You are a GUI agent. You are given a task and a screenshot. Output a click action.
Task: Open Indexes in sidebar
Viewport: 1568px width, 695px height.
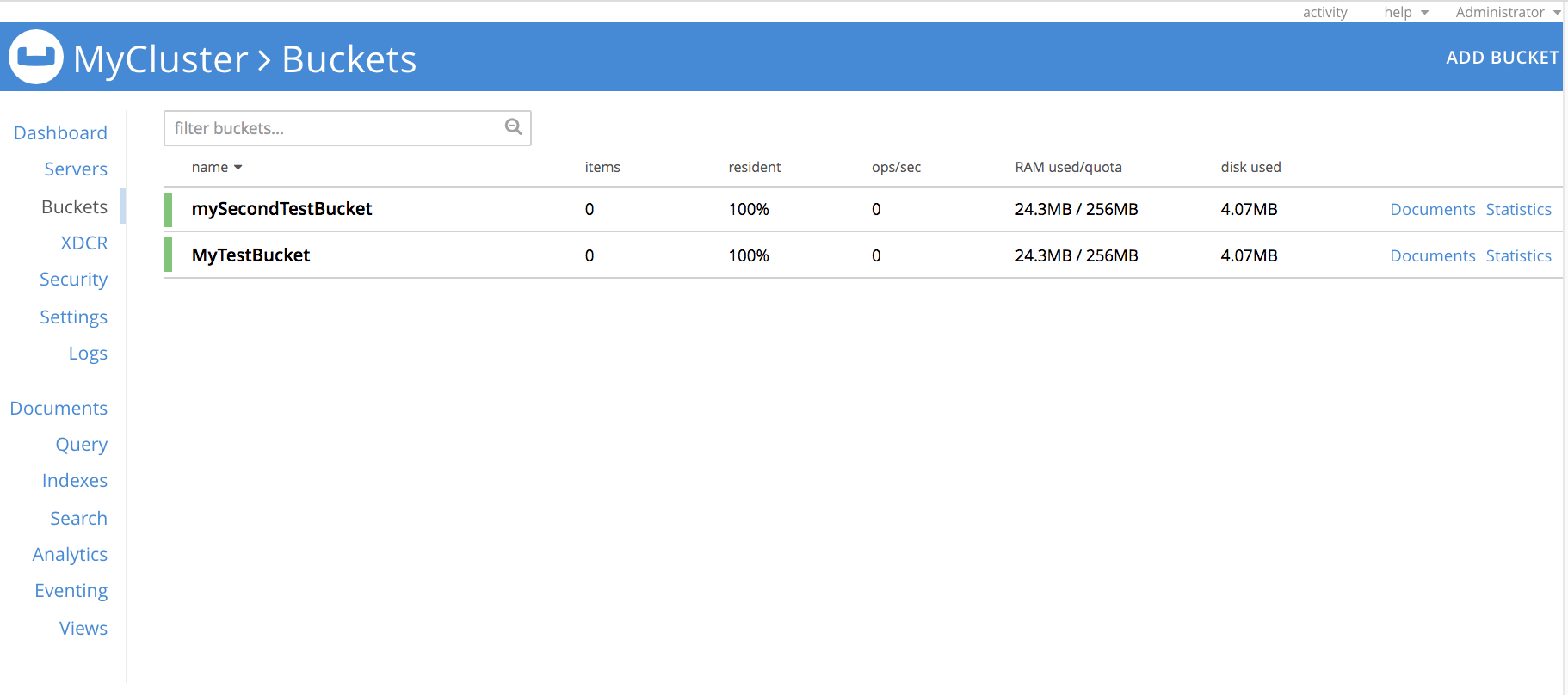tap(75, 481)
